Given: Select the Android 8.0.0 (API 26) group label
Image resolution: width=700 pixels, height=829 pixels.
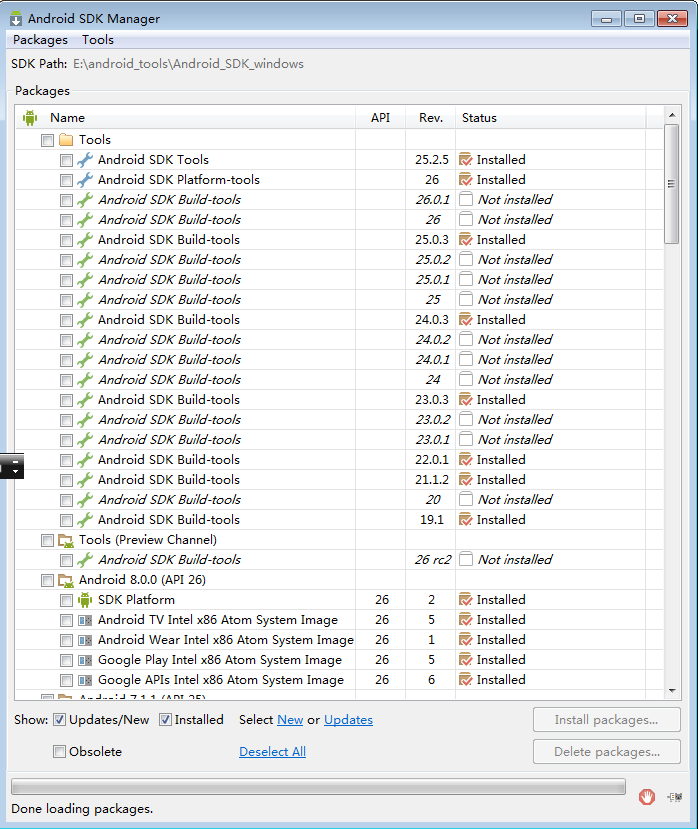Looking at the screenshot, I should pyautogui.click(x=142, y=581).
